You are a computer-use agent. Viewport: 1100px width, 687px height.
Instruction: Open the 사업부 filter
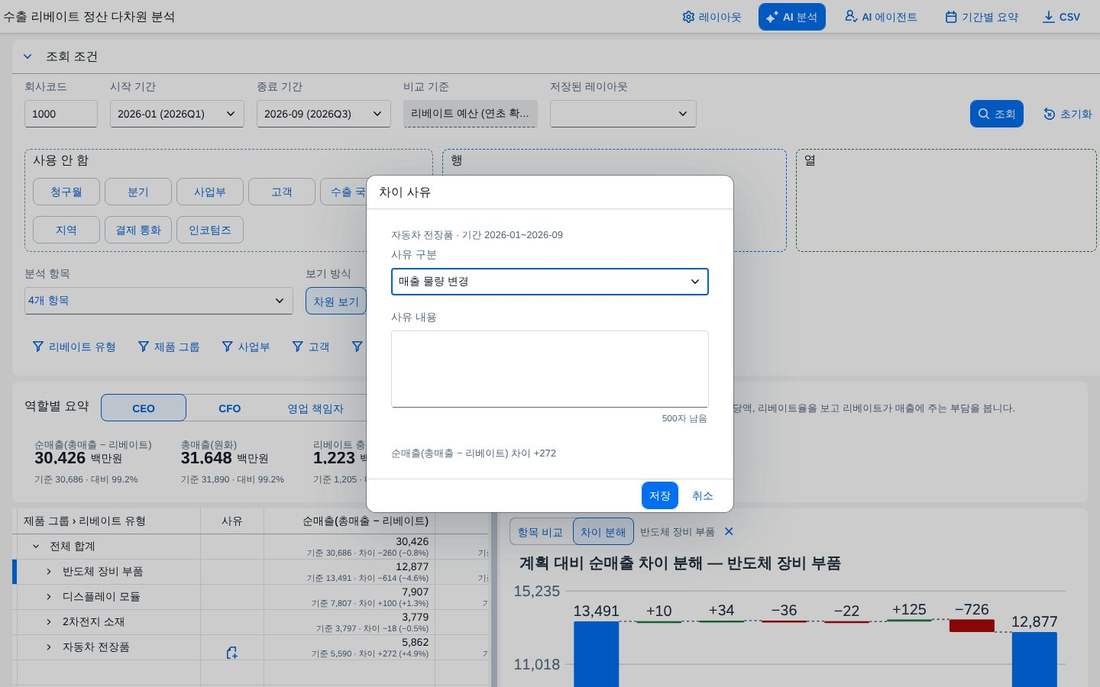point(246,347)
